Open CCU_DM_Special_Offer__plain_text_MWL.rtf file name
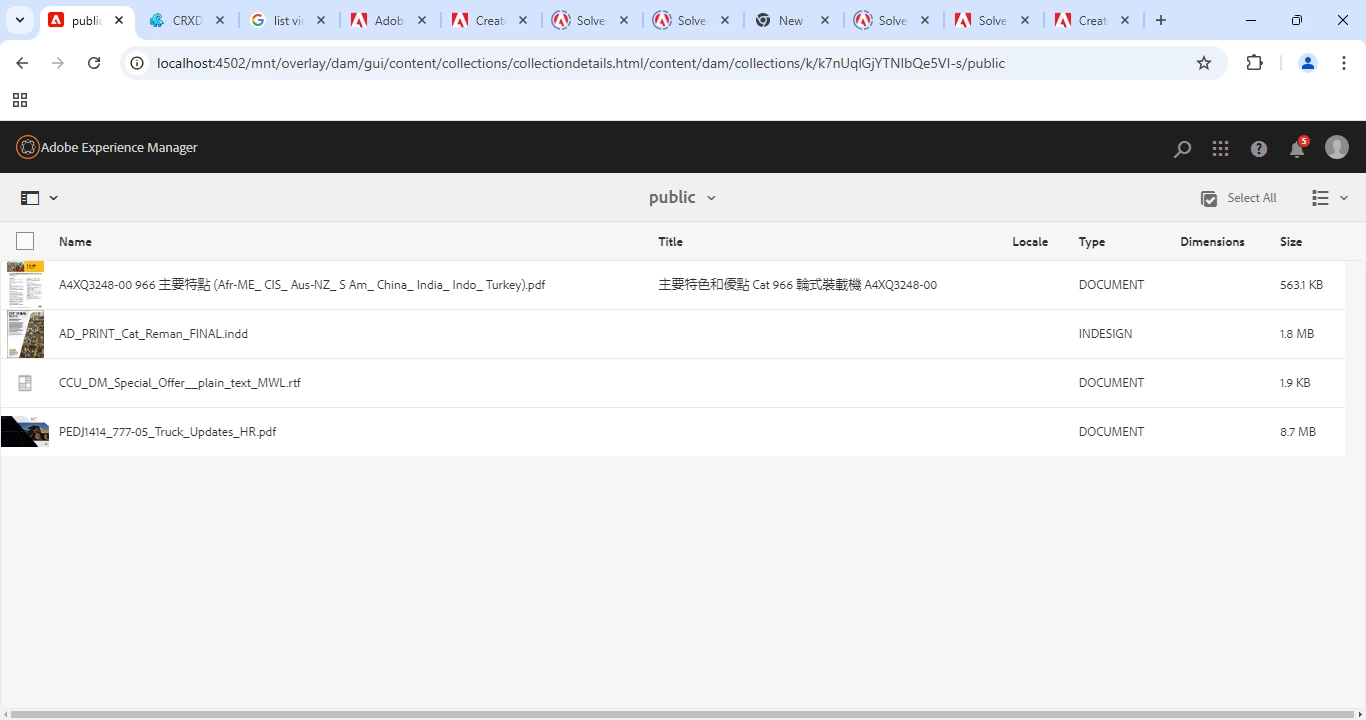 click(x=180, y=383)
